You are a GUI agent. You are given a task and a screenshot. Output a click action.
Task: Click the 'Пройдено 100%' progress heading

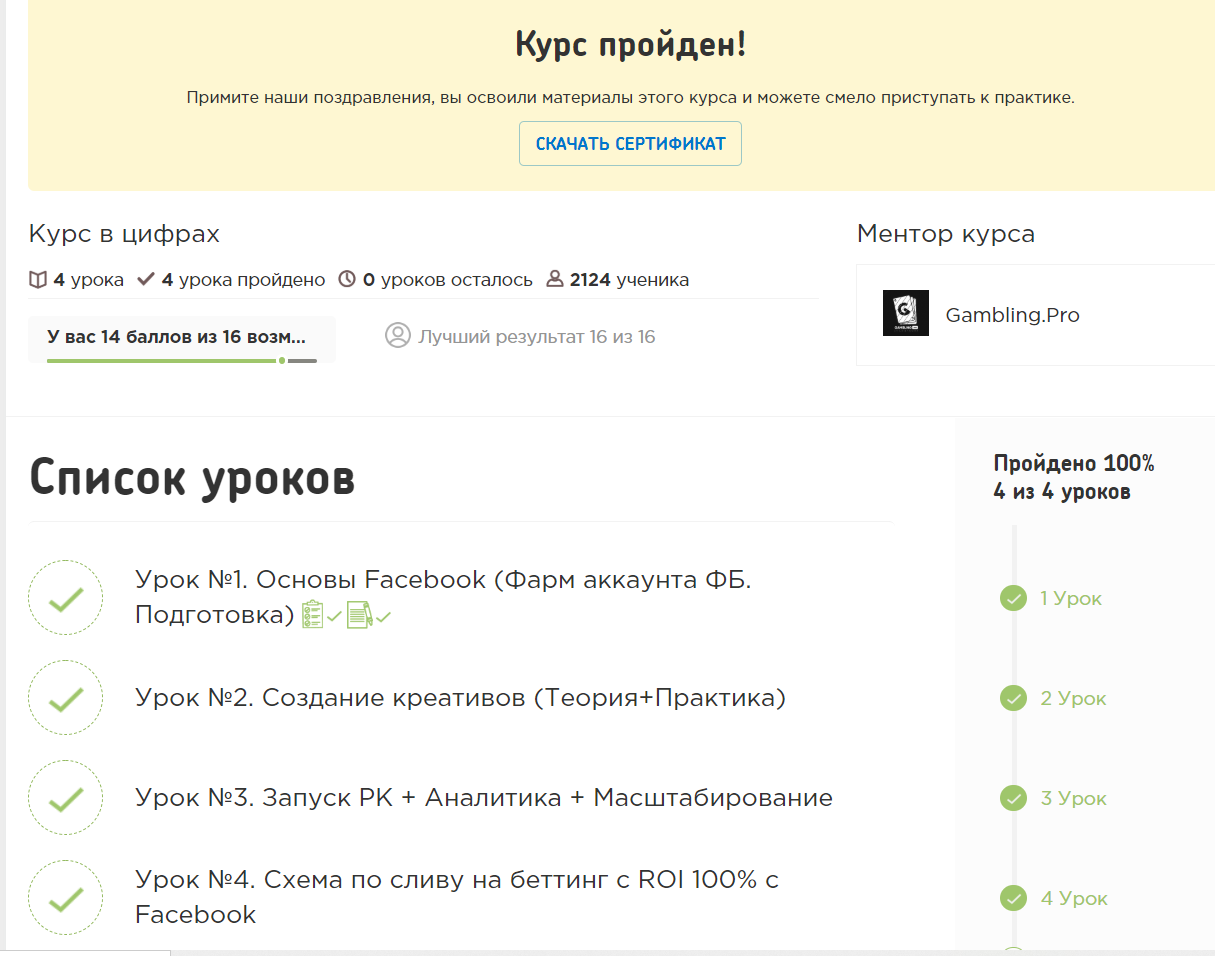1074,464
